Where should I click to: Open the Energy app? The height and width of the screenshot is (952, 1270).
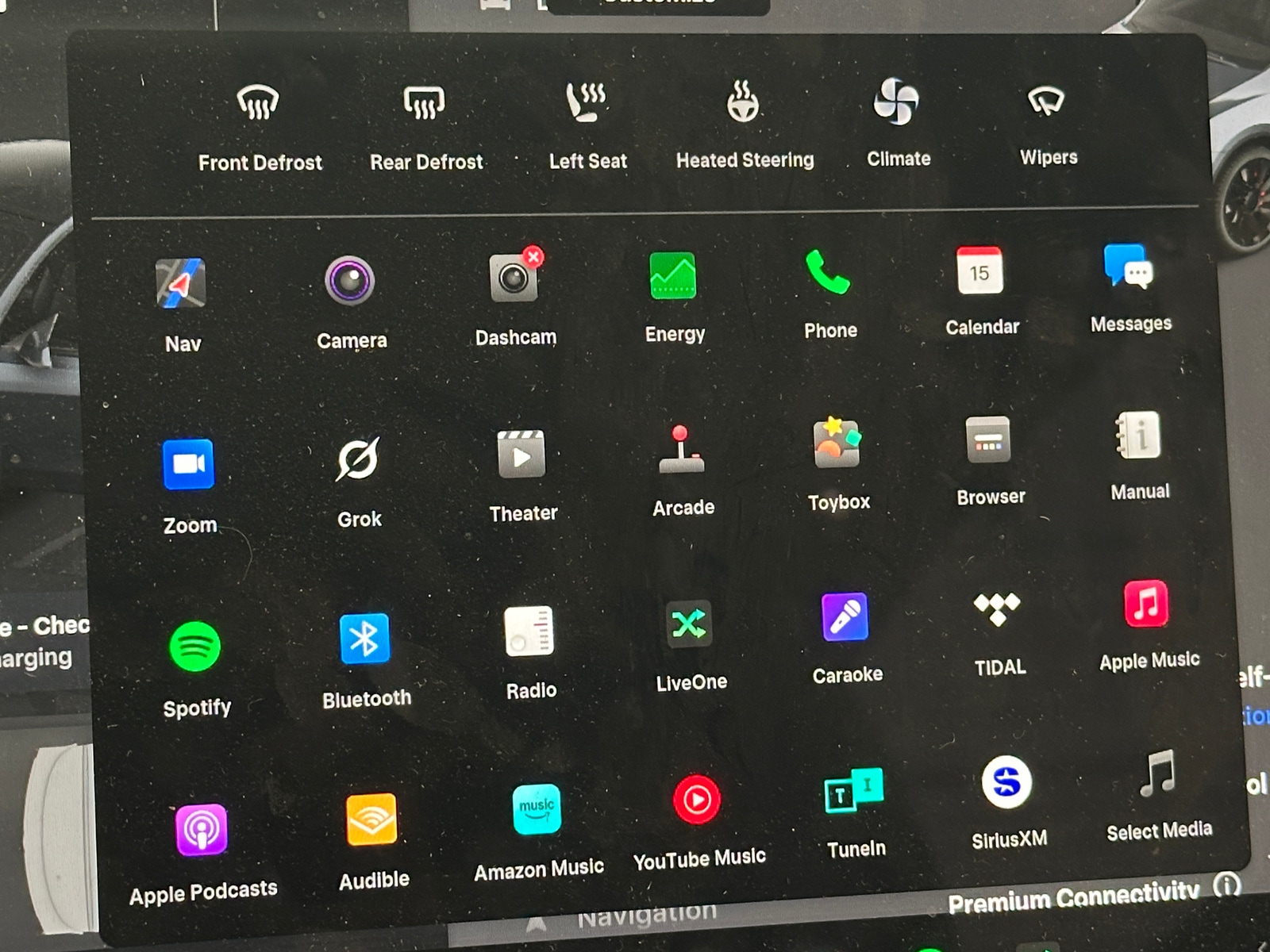coord(673,275)
